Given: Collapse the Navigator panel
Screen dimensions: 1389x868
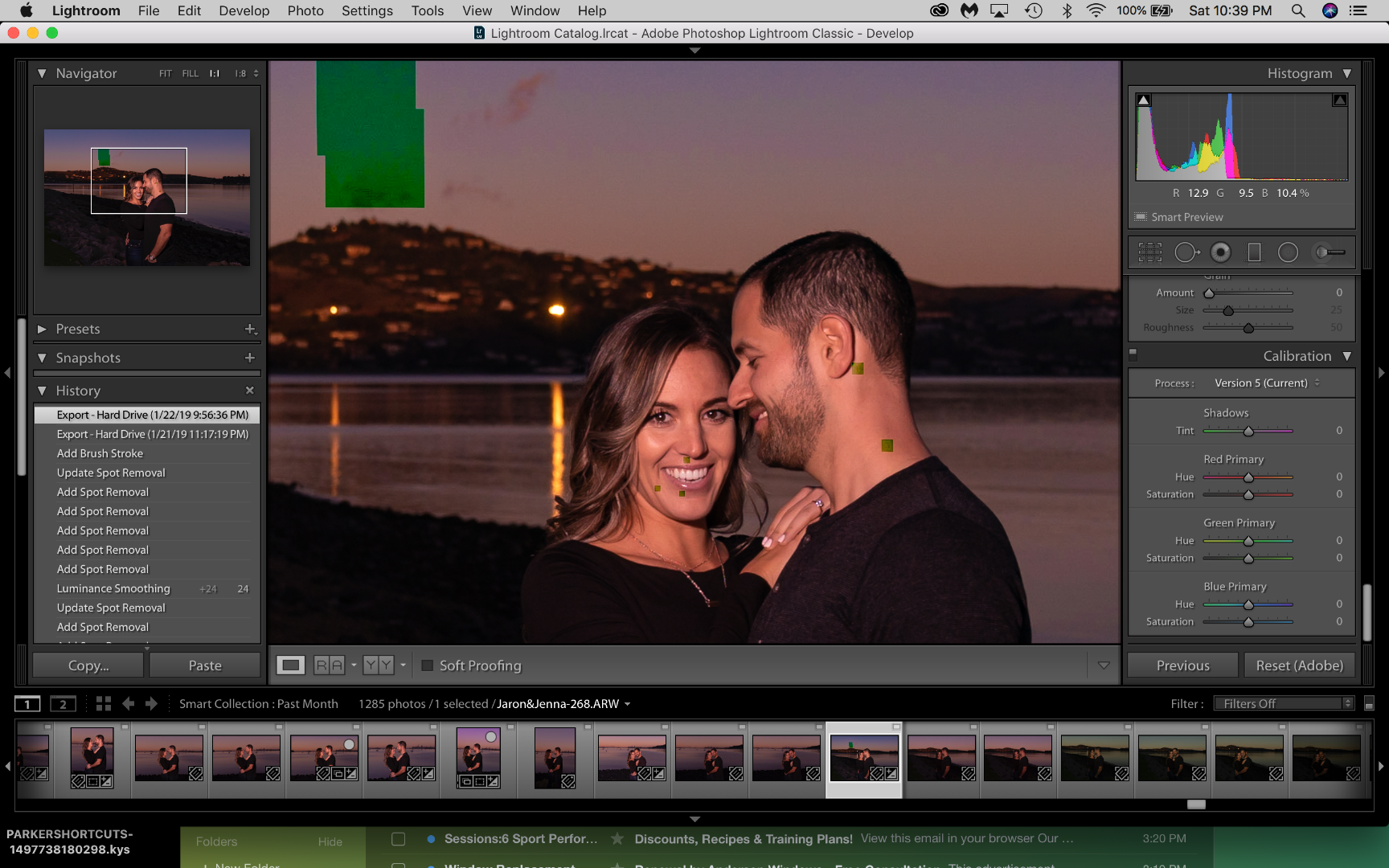Looking at the screenshot, I should (x=42, y=73).
